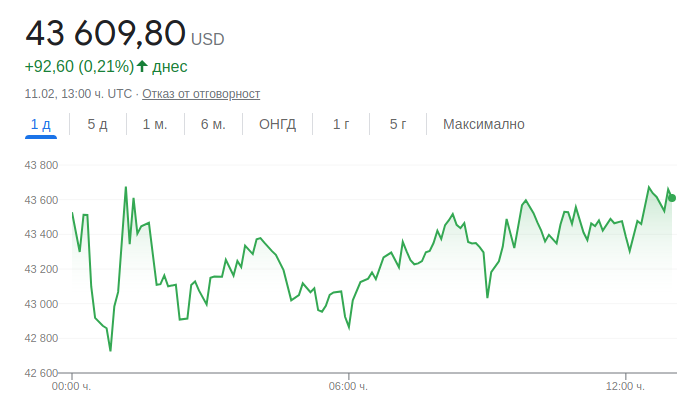694x397 pixels.
Task: Click the 12:00 ч. time axis label
Action: pos(625,386)
